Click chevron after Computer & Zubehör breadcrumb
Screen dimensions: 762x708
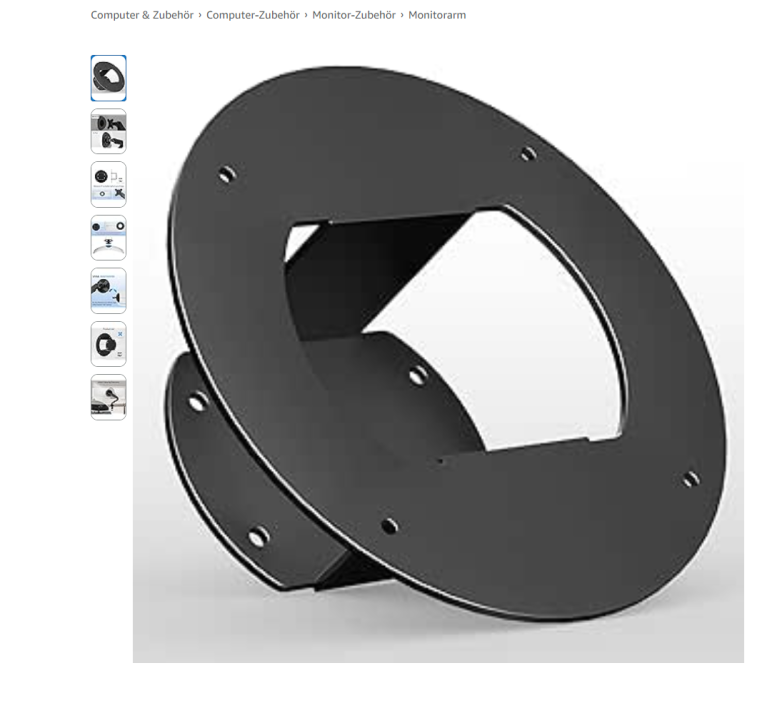(200, 15)
